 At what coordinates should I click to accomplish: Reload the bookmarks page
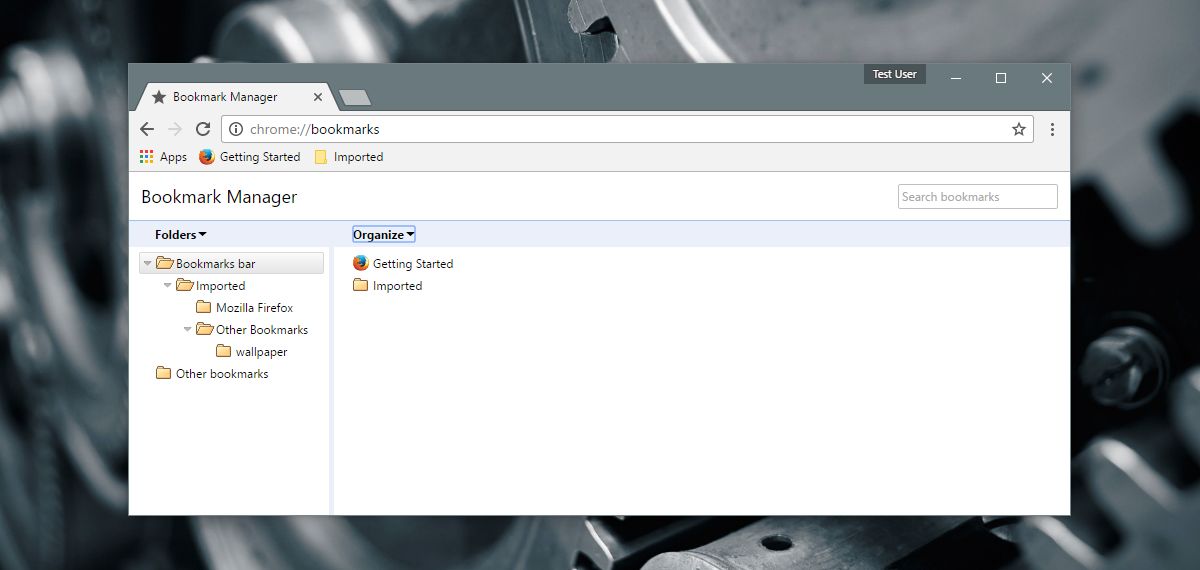coord(203,129)
